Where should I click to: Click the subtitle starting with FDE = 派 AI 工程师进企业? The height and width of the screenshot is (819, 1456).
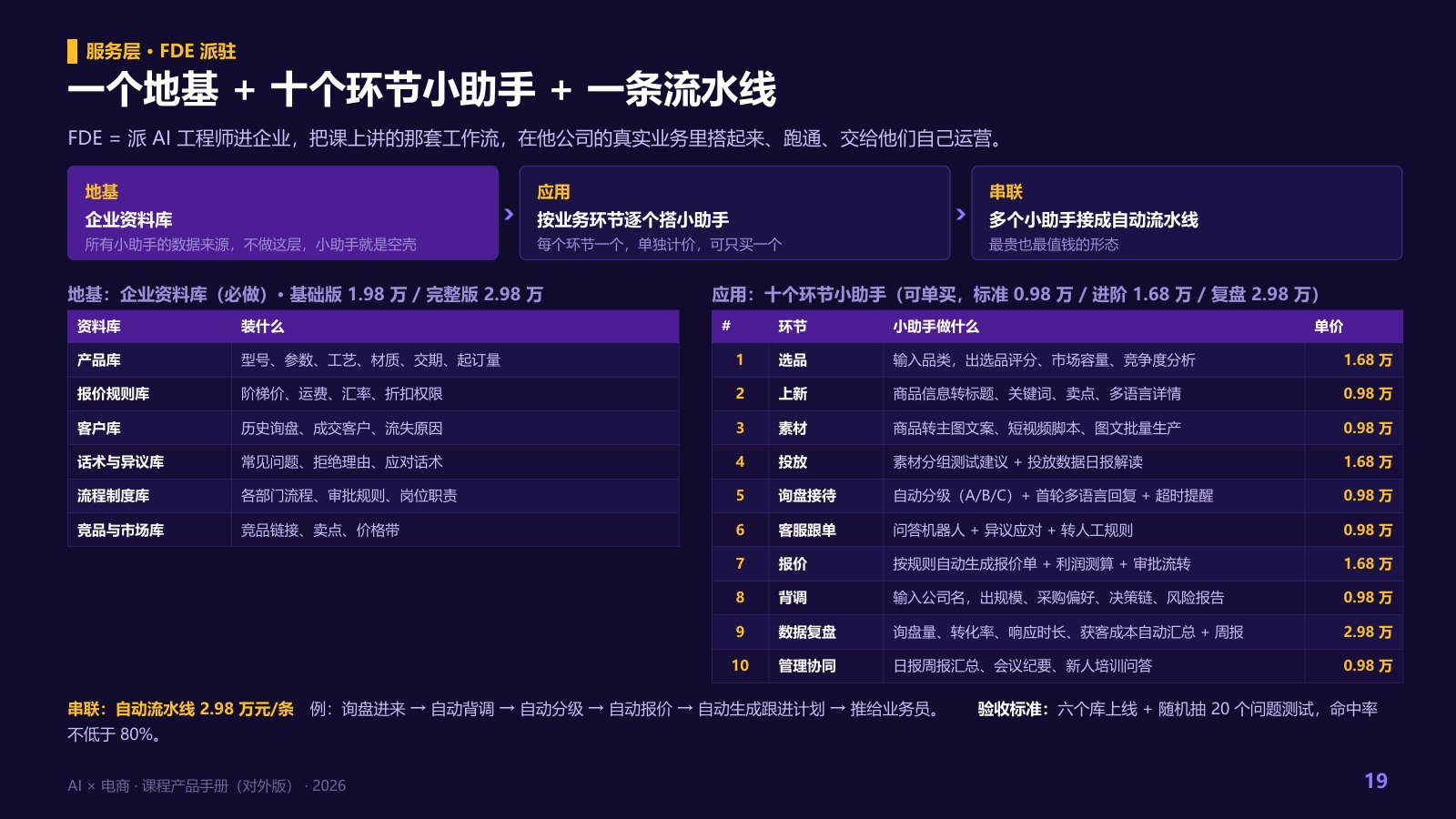tap(538, 138)
